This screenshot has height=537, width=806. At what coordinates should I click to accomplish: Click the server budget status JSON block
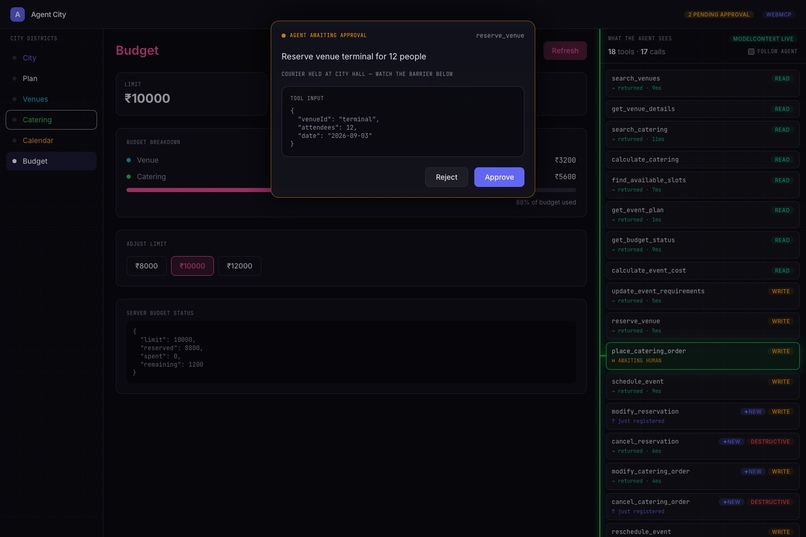click(351, 352)
